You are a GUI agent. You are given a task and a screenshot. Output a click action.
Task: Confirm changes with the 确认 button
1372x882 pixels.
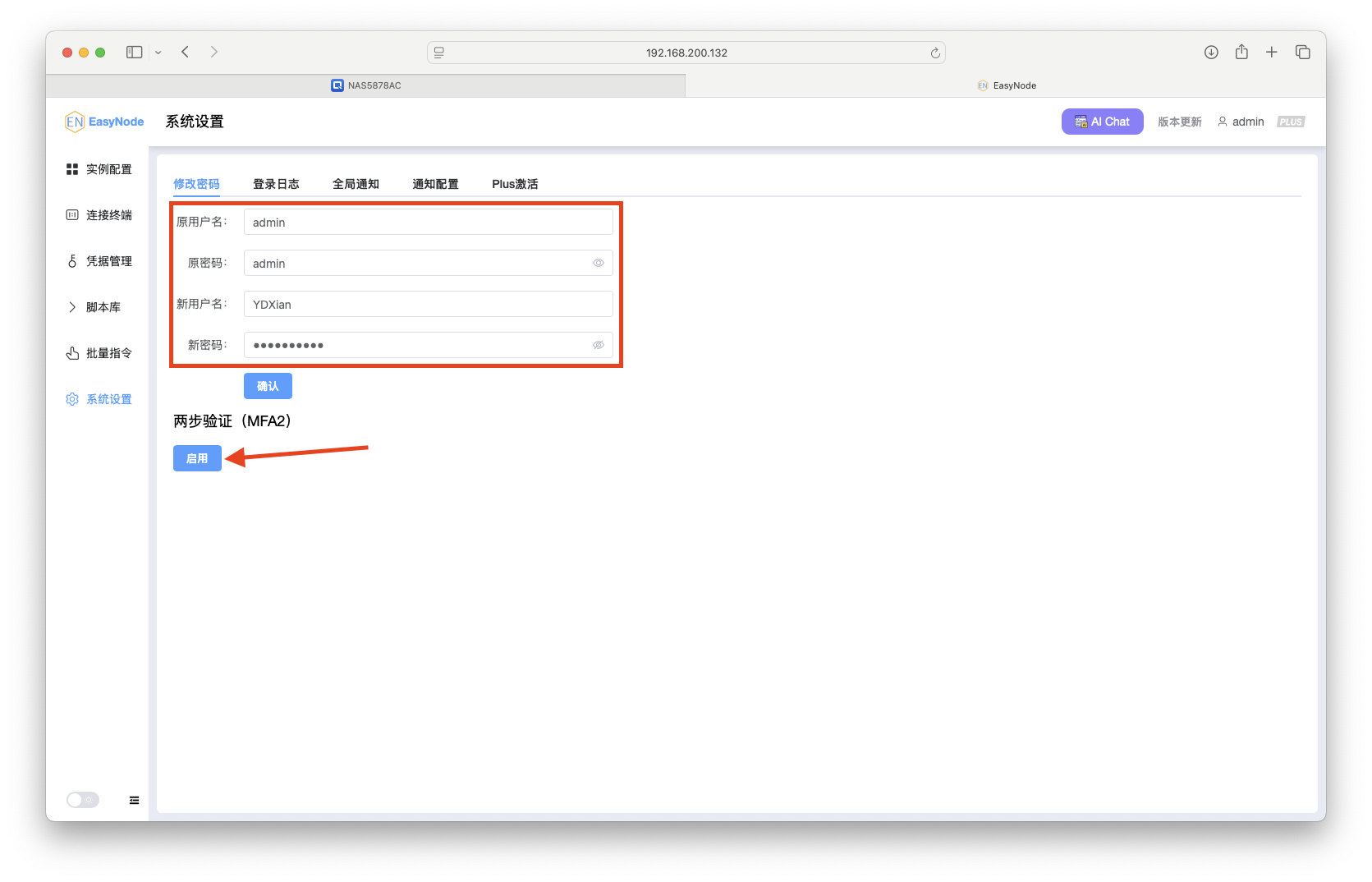click(x=268, y=385)
